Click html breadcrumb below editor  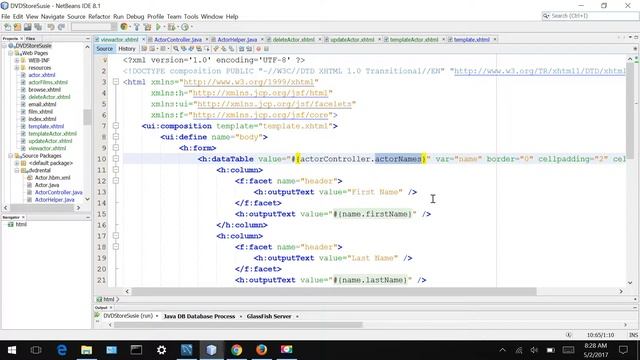[x=108, y=299]
